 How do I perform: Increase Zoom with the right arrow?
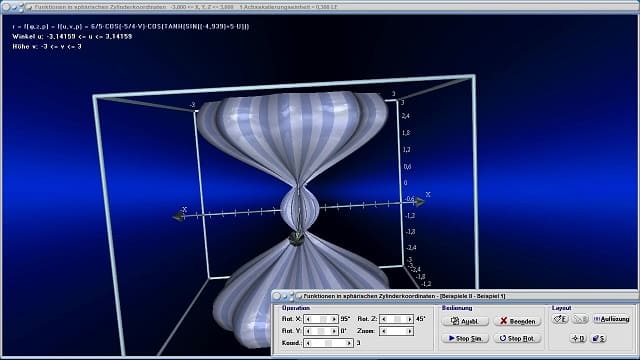pyautogui.click(x=410, y=331)
